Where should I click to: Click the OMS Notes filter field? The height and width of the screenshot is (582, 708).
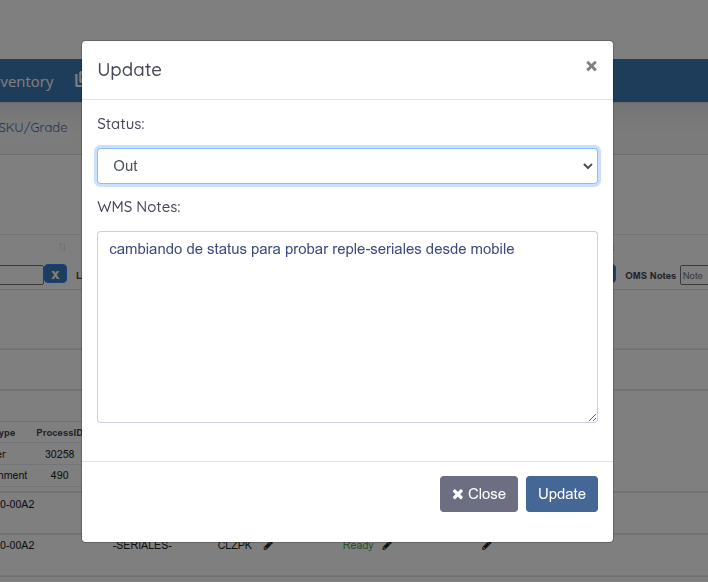pos(694,275)
